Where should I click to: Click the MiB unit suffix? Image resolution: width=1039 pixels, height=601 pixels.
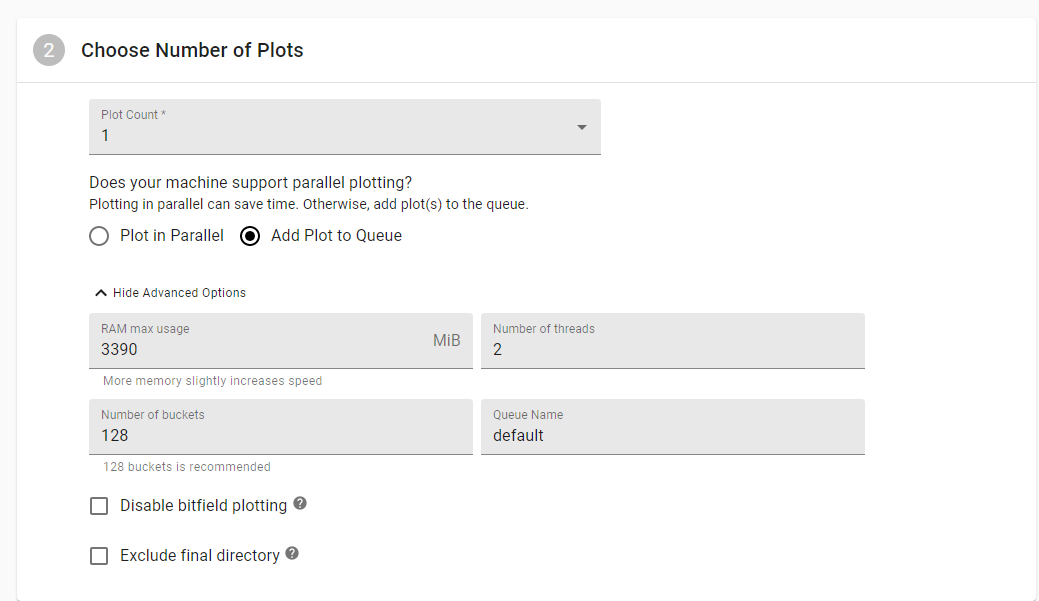(447, 341)
